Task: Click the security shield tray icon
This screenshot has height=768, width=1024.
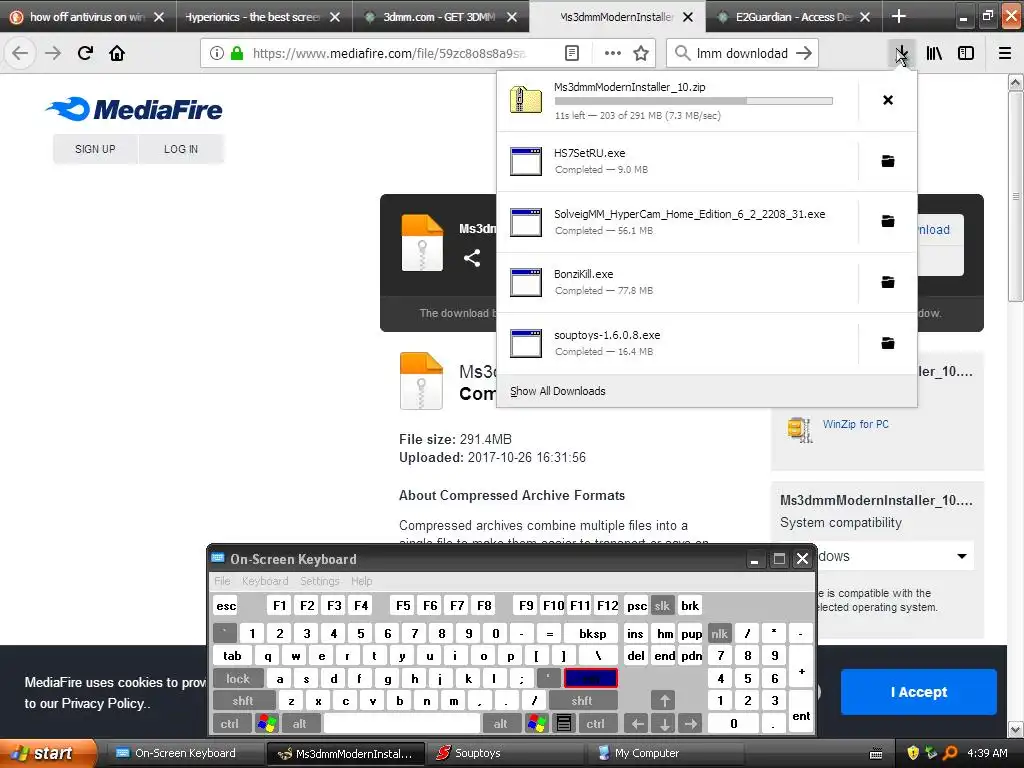Action: click(x=913, y=753)
